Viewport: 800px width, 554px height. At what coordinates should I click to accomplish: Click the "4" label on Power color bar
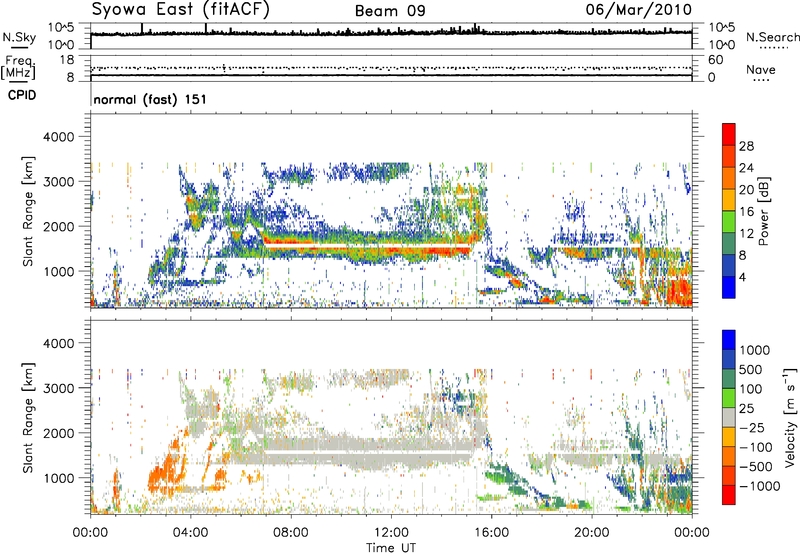(742, 278)
